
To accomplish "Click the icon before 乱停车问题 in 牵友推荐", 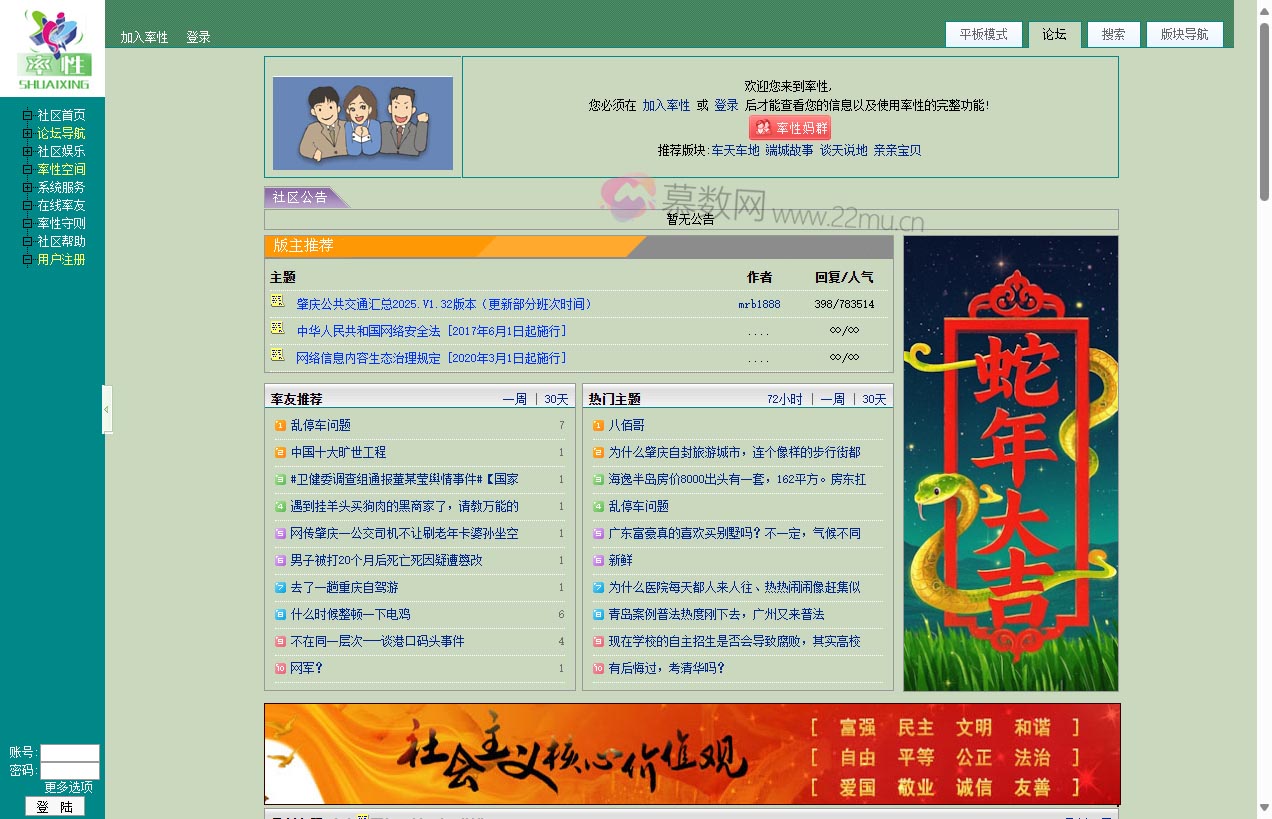I will (x=280, y=425).
